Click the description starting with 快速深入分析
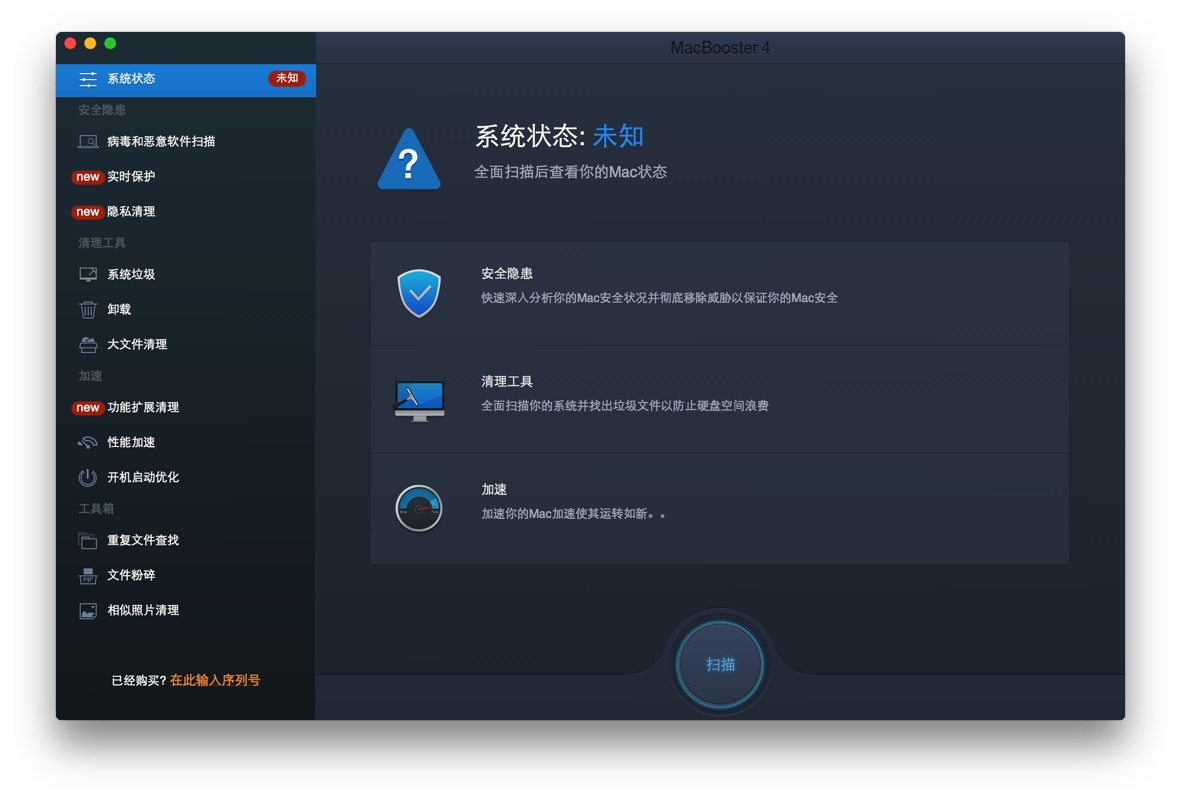Screen dimensions: 1181x800 pyautogui.click(x=659, y=298)
